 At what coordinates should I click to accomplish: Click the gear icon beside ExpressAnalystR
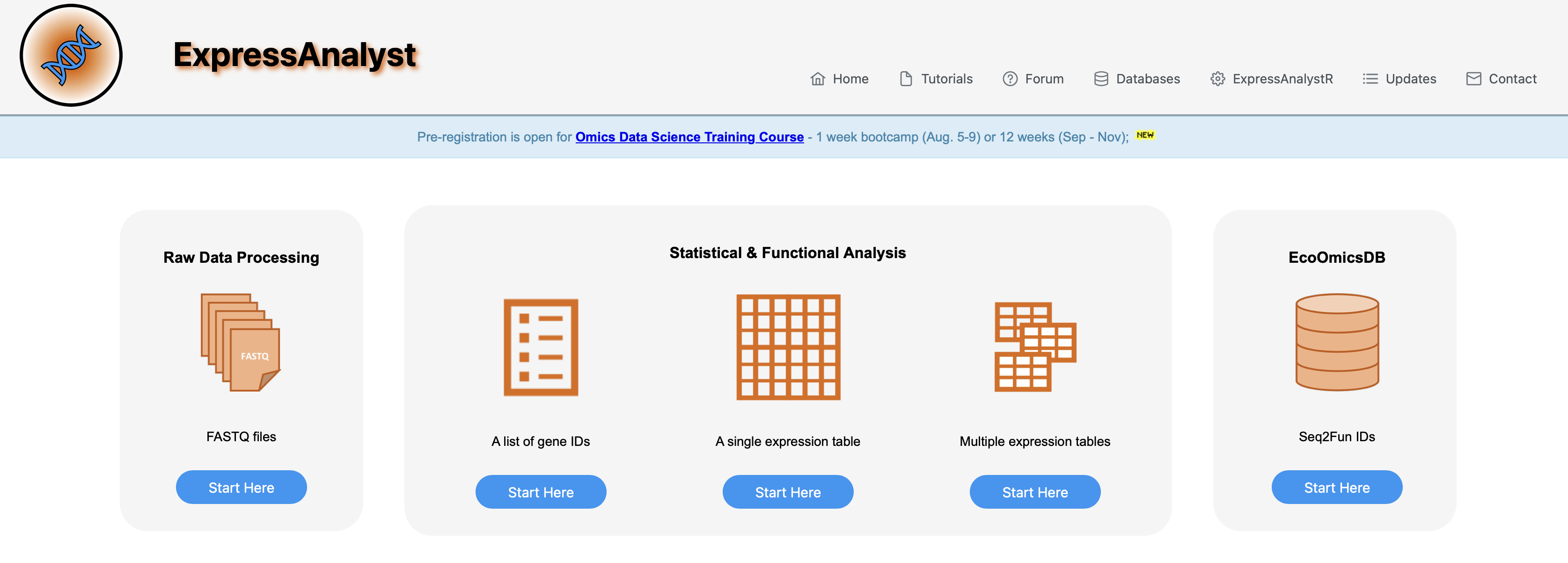coord(1217,79)
